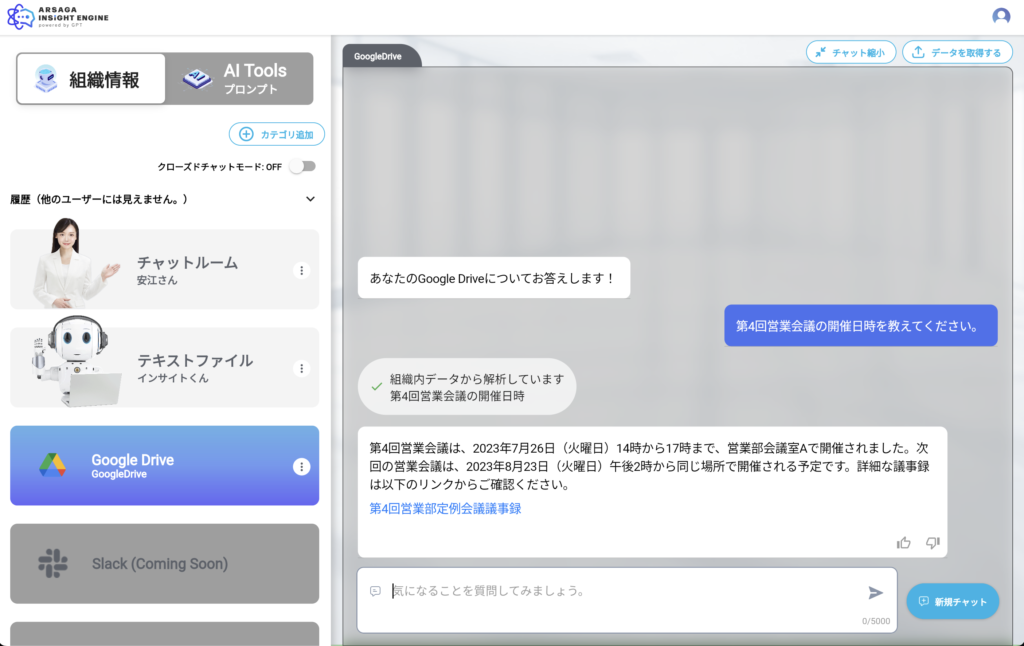This screenshot has width=1024, height=646.
Task: Select the Google Drive card
Action: pyautogui.click(x=165, y=466)
